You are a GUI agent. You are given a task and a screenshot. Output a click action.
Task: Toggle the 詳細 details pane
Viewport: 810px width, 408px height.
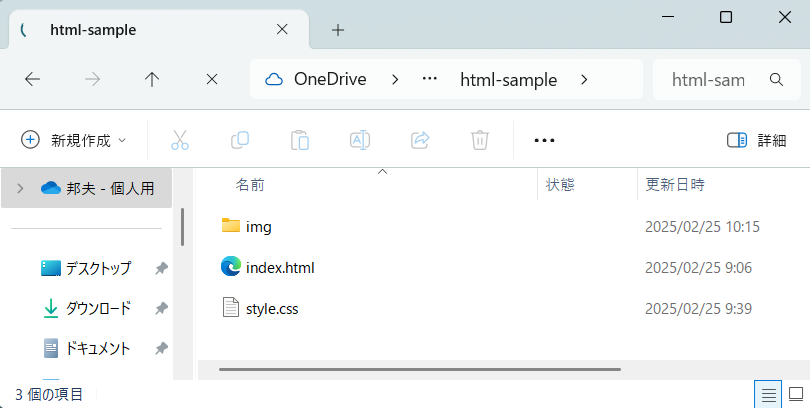pyautogui.click(x=757, y=140)
